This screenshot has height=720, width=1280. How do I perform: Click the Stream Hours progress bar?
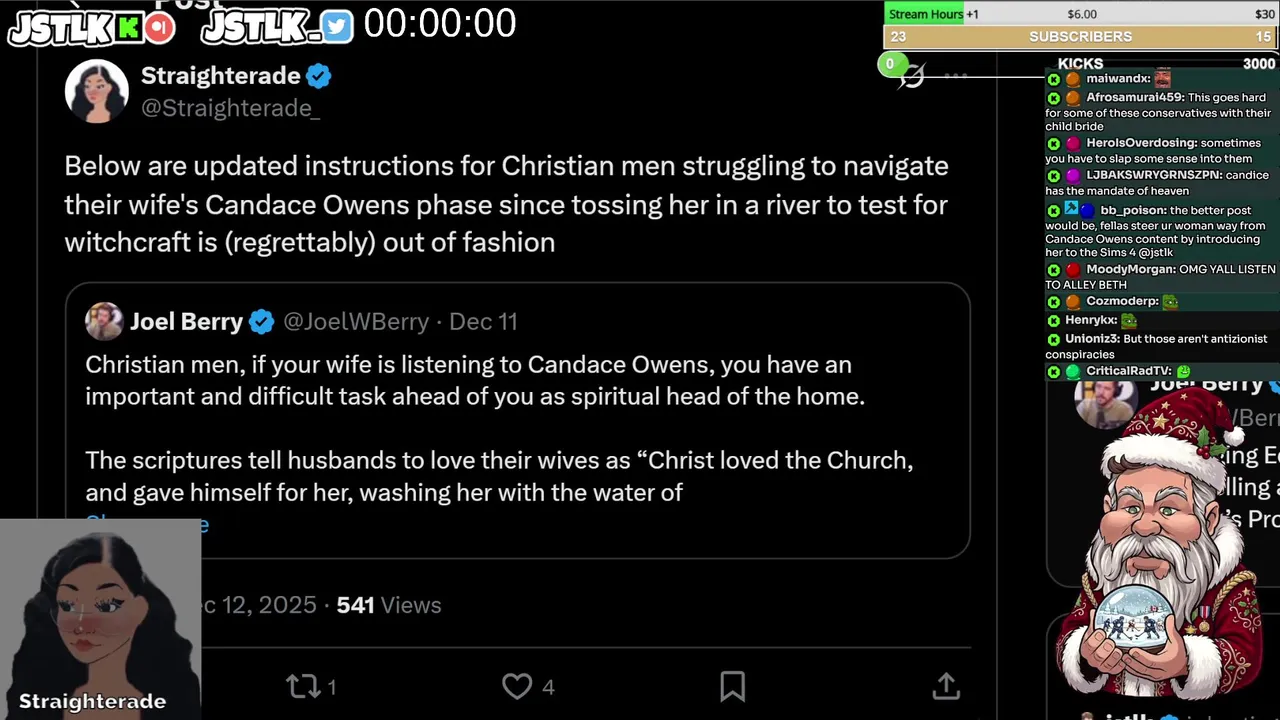(x=1081, y=14)
